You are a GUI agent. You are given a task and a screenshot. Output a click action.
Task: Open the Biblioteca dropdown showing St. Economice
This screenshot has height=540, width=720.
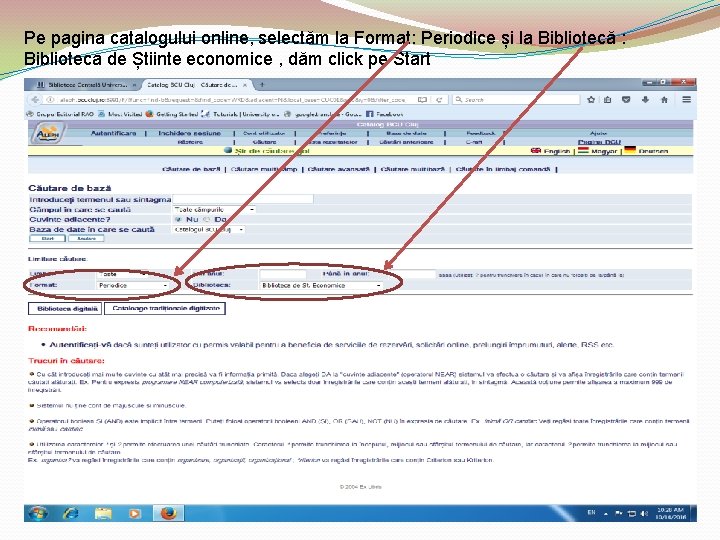pos(321,285)
